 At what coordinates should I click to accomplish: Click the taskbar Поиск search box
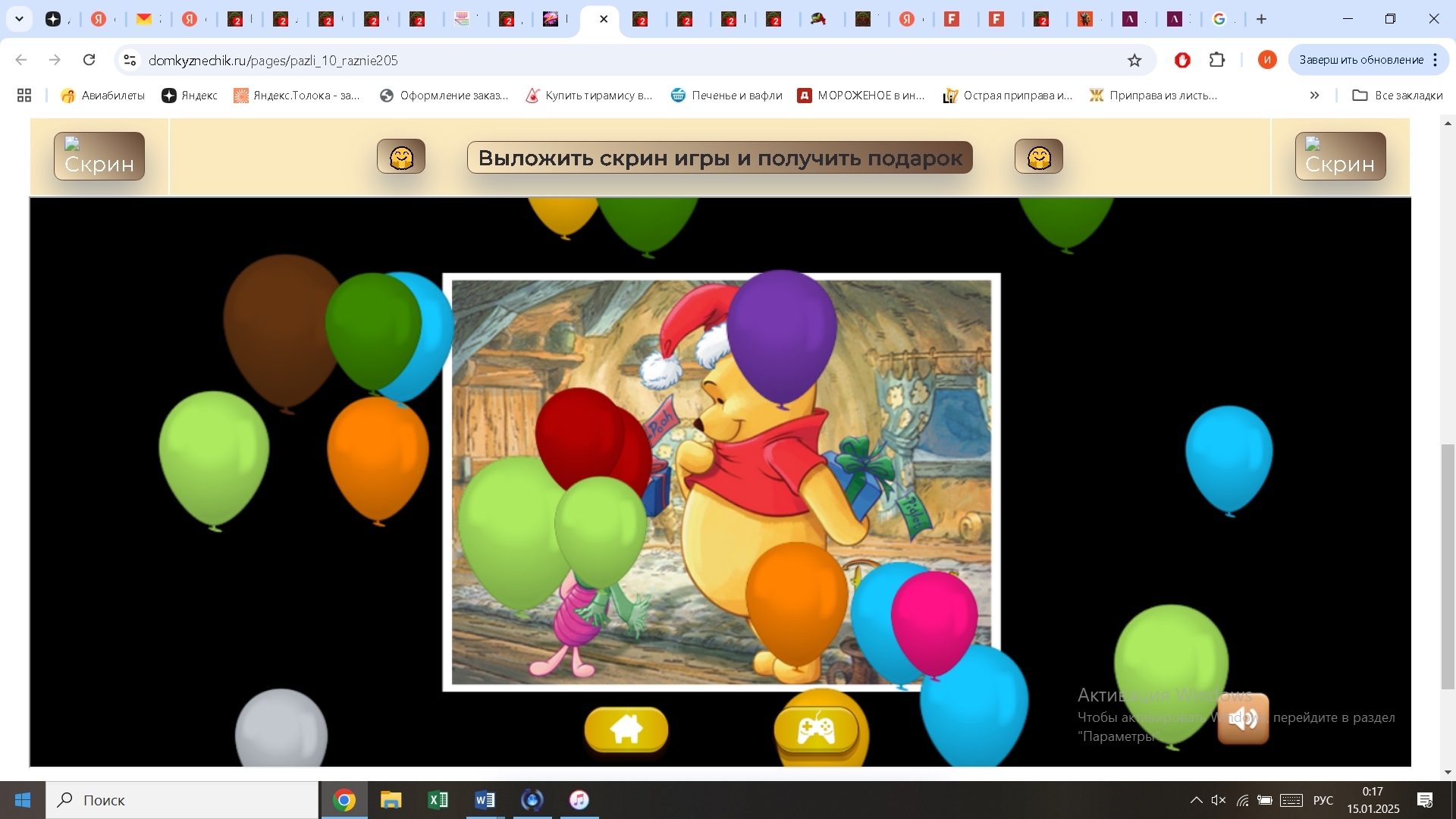(182, 800)
